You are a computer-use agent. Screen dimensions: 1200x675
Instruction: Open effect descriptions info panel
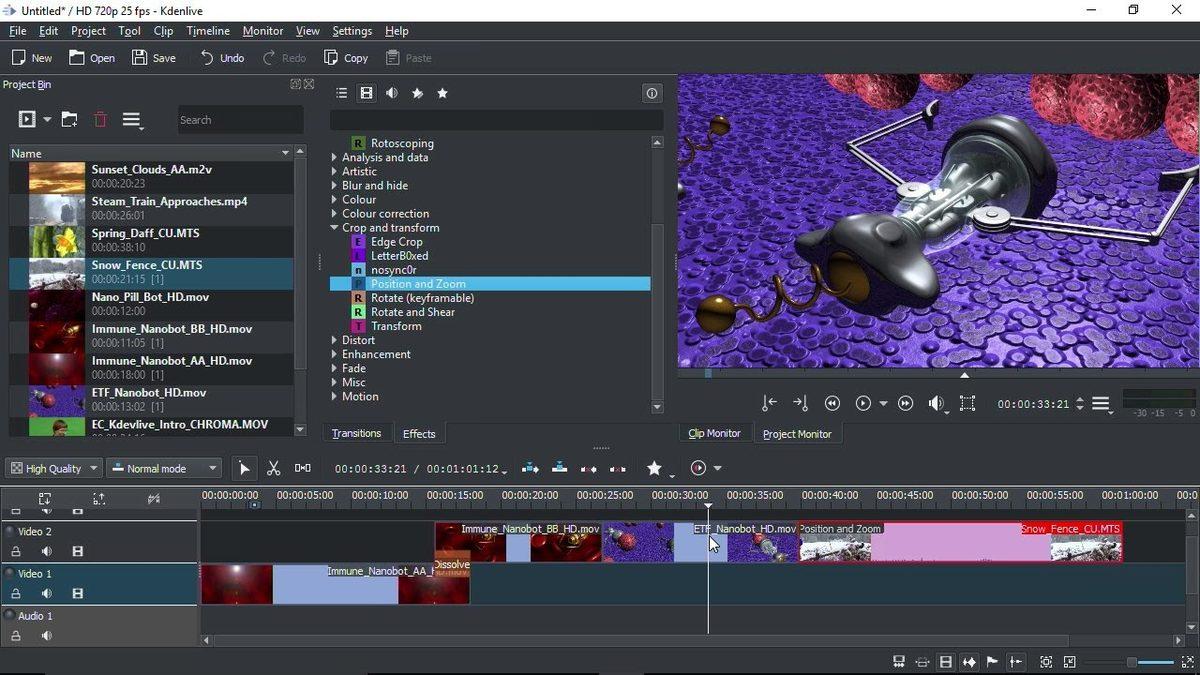652,93
